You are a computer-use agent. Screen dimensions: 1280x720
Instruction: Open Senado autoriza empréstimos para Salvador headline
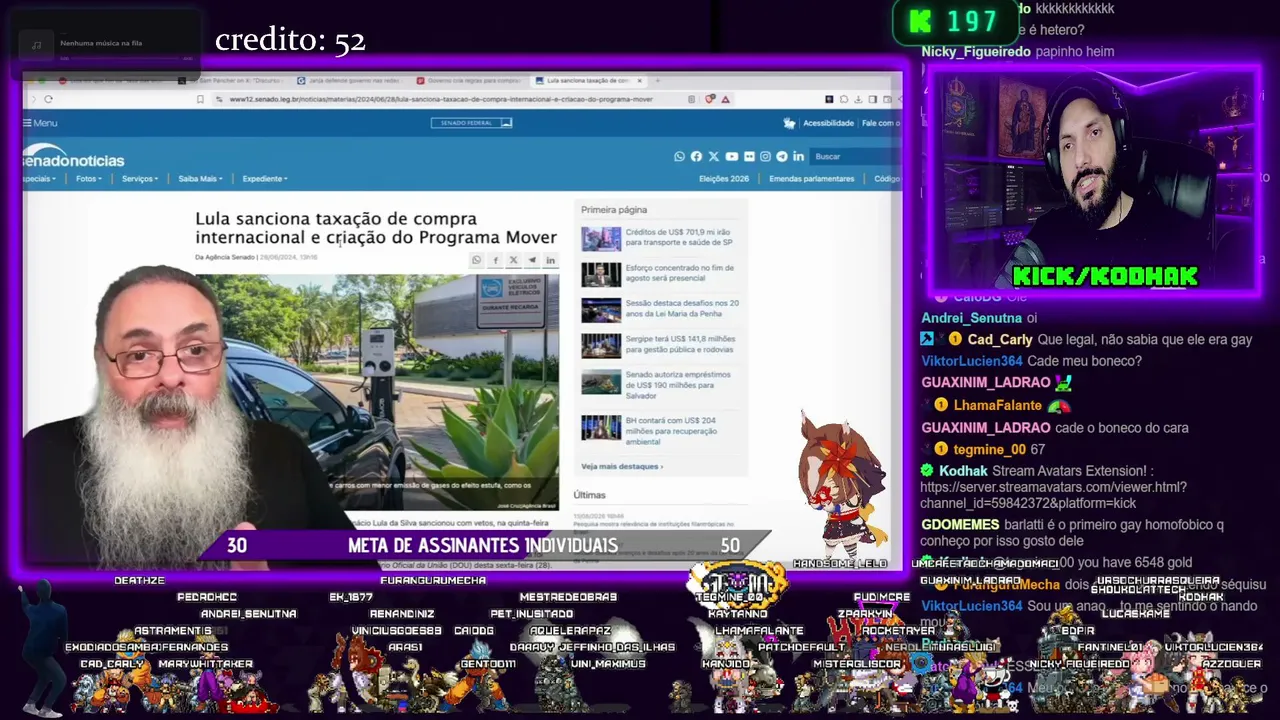678,385
